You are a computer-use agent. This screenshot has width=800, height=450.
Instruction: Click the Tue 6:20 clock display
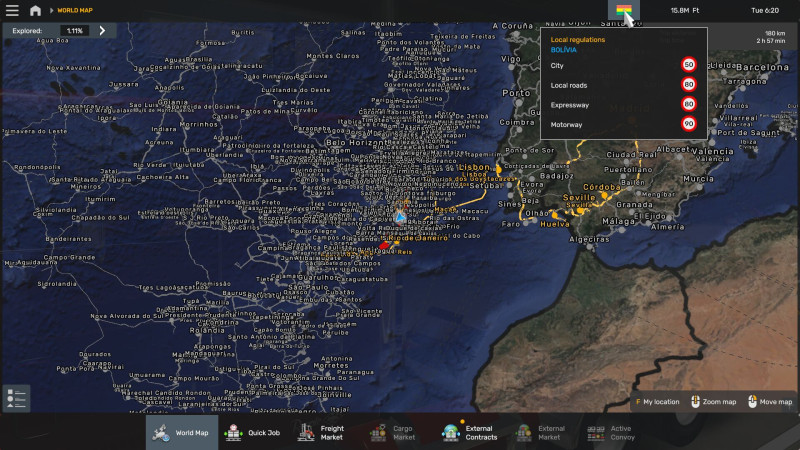(x=765, y=10)
